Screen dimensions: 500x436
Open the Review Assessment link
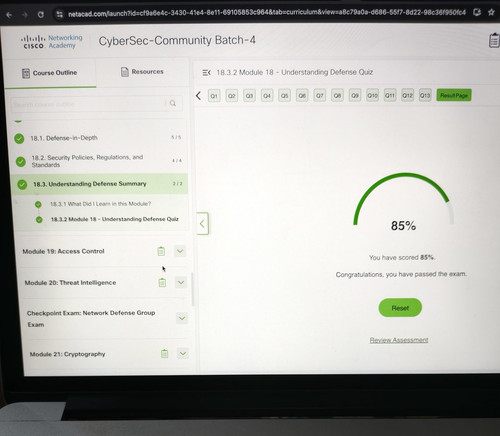(x=399, y=340)
